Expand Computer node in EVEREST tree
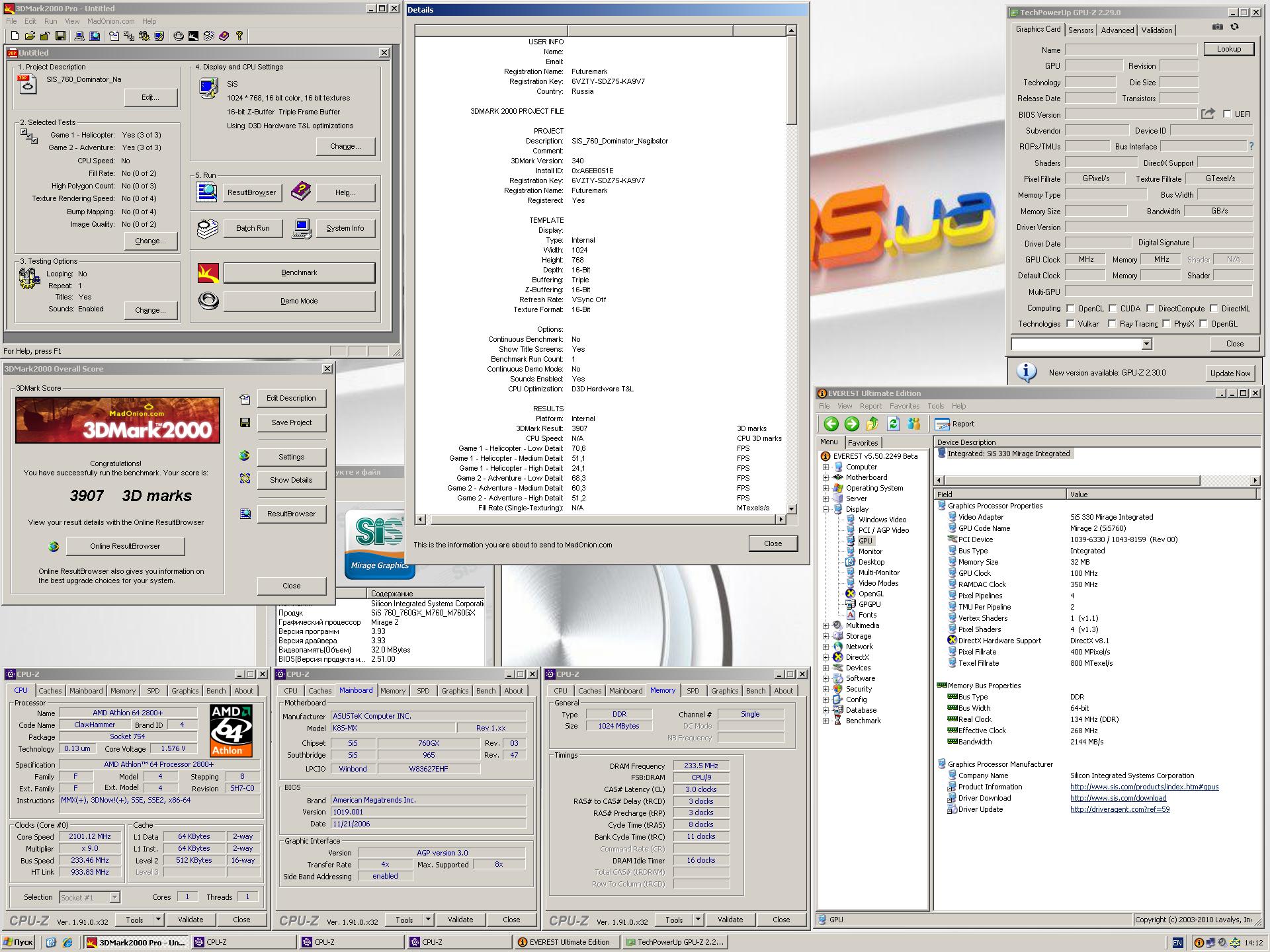This screenshot has width=1270, height=952. 825,467
